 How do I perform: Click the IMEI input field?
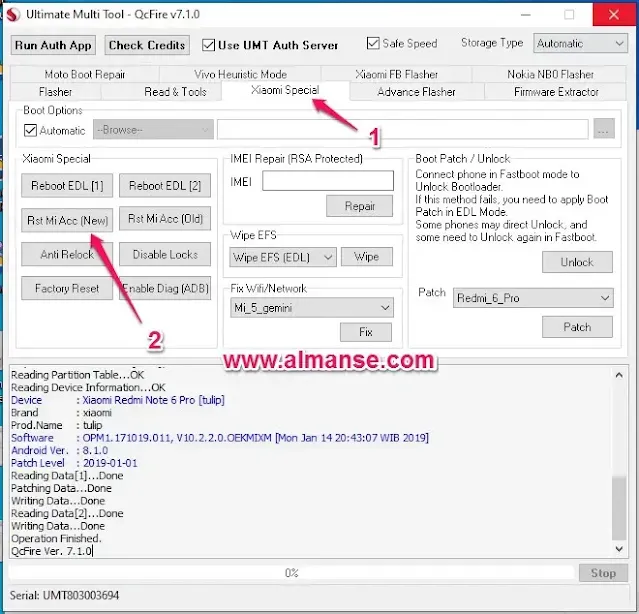pos(328,180)
